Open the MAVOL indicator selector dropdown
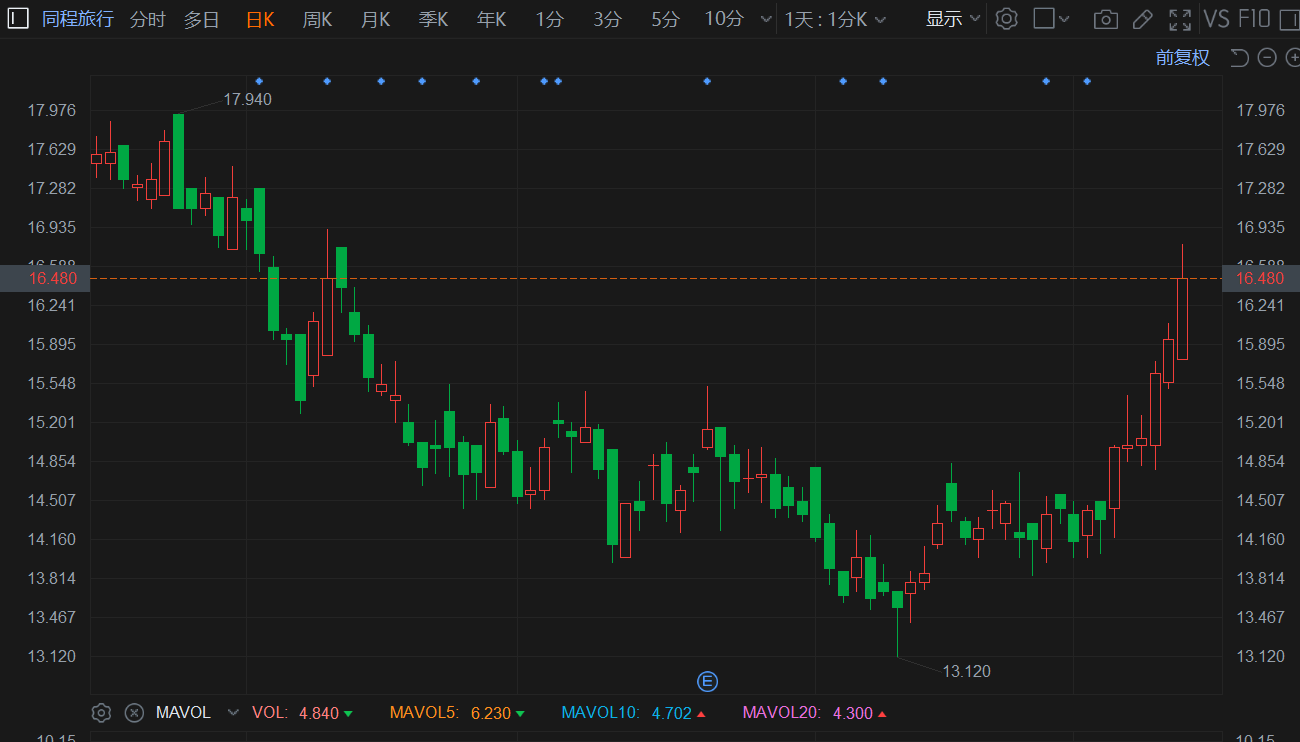 coord(233,713)
